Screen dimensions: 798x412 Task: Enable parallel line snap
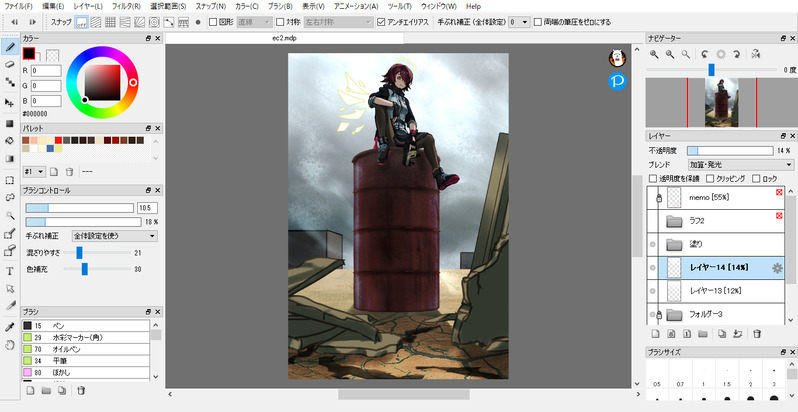pos(96,22)
